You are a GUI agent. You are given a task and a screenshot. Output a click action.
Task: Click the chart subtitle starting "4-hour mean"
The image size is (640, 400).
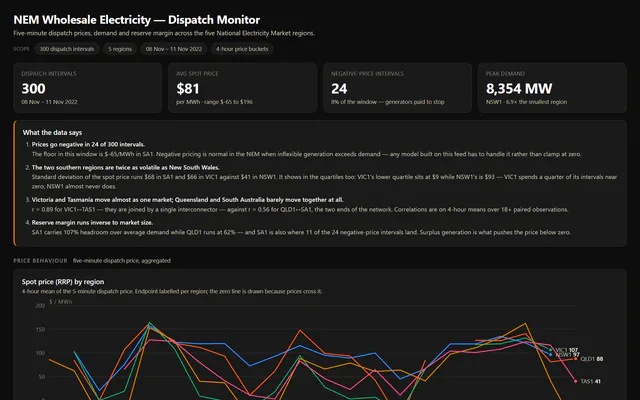tap(172, 291)
